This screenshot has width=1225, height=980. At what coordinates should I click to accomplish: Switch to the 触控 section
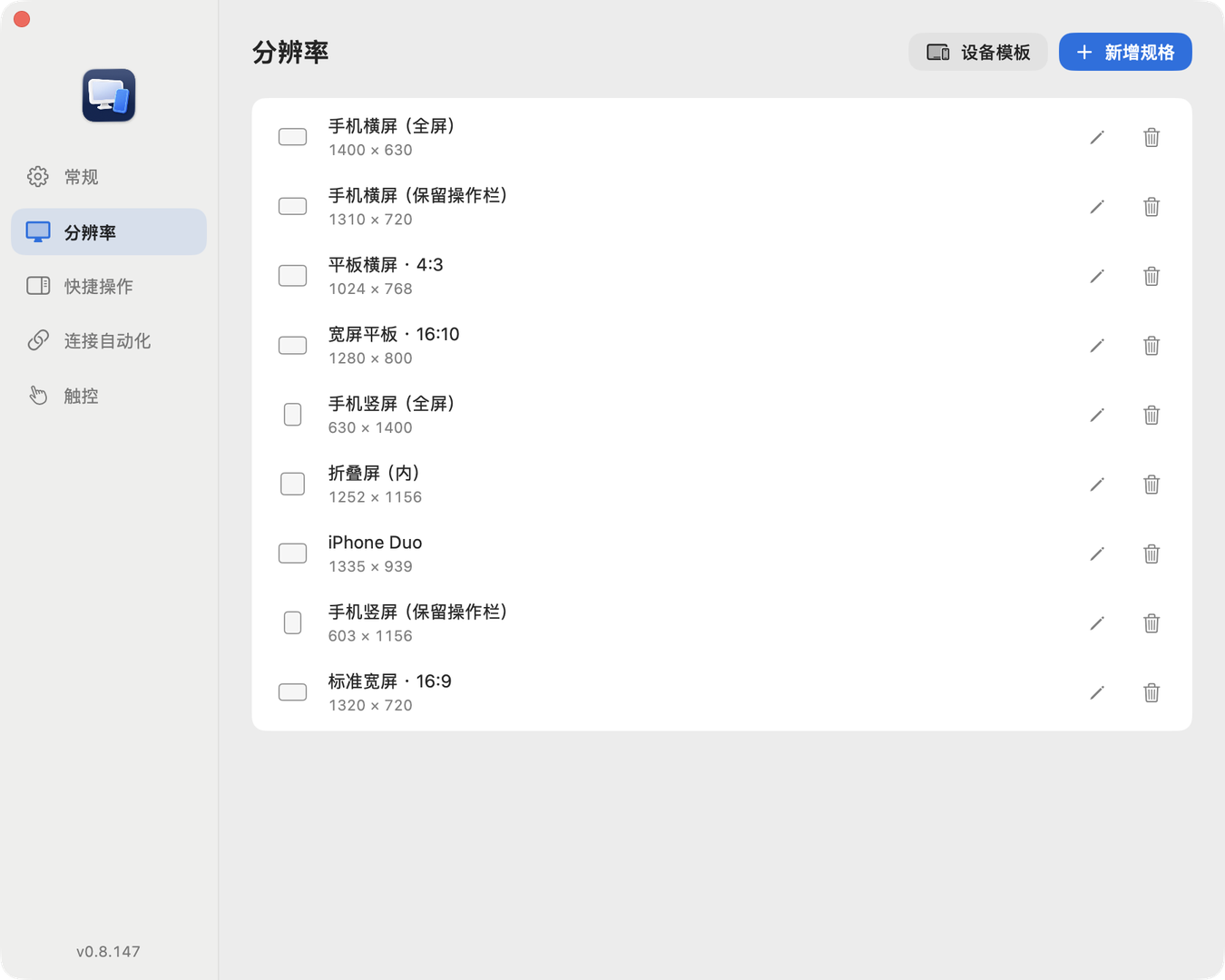click(x=109, y=396)
